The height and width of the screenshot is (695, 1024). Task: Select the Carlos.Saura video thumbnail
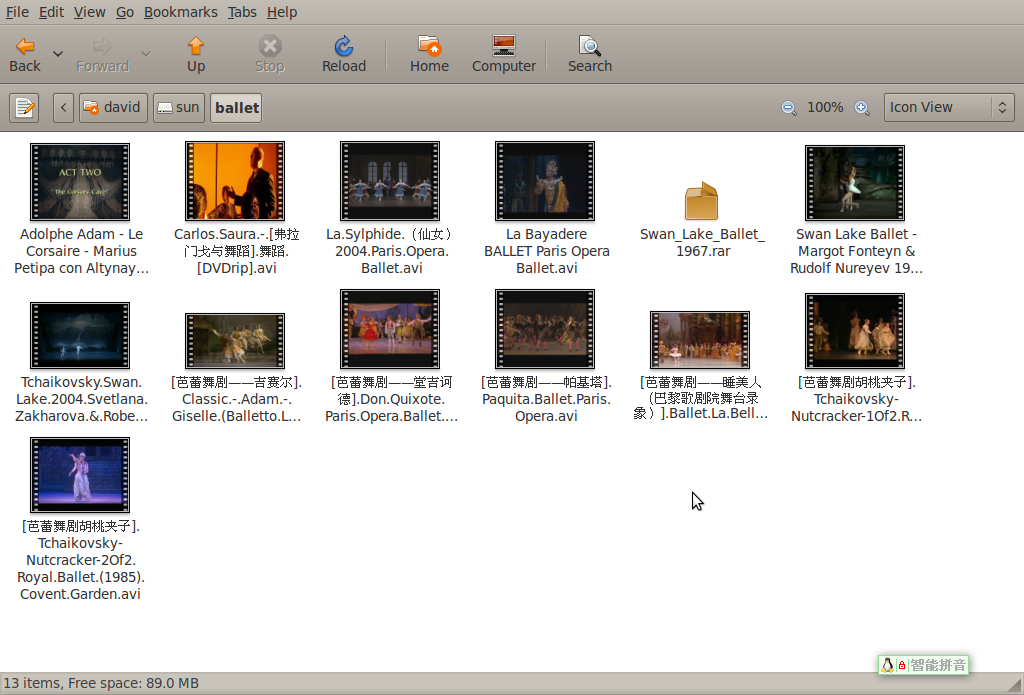coord(234,181)
